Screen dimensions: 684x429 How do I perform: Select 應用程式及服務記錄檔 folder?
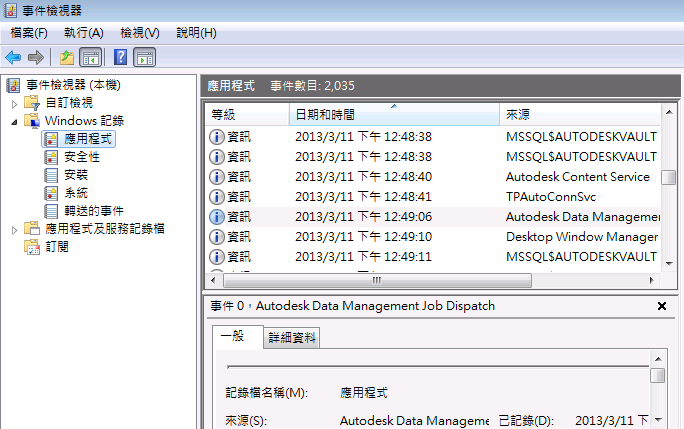pos(105,228)
